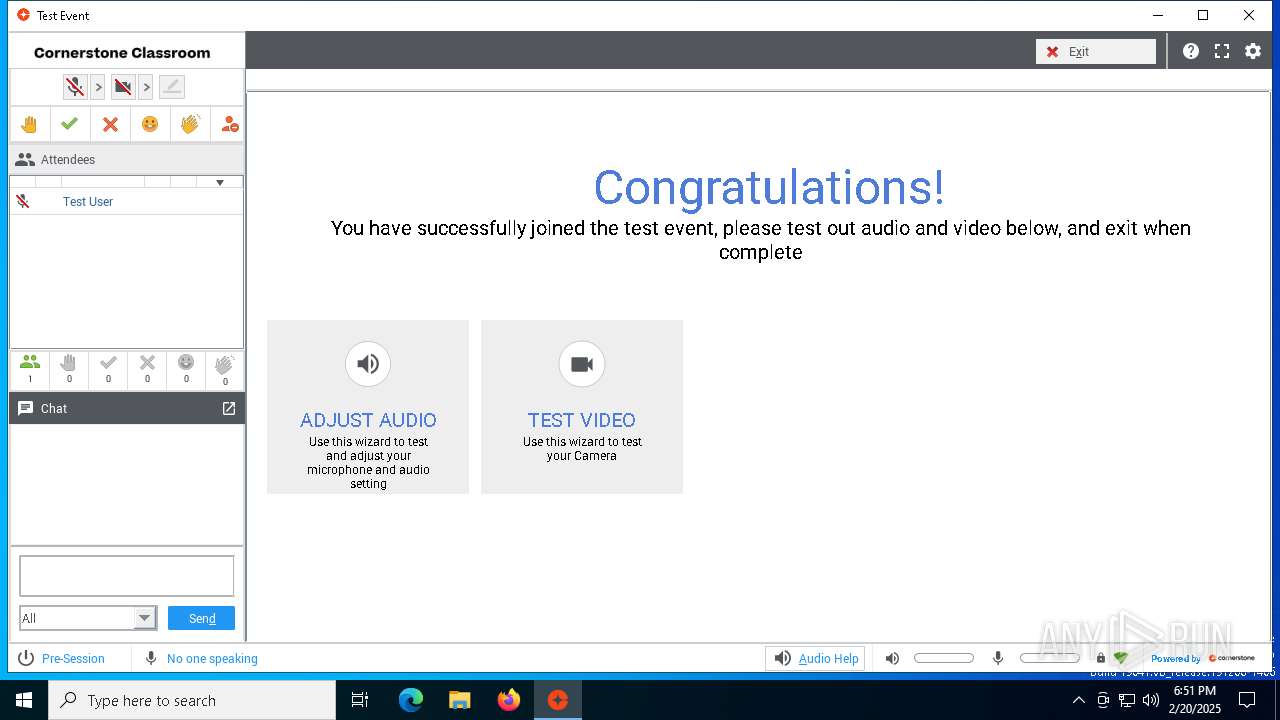Viewport: 1280px width, 720px height.
Task: Open Audio Help
Action: click(815, 658)
